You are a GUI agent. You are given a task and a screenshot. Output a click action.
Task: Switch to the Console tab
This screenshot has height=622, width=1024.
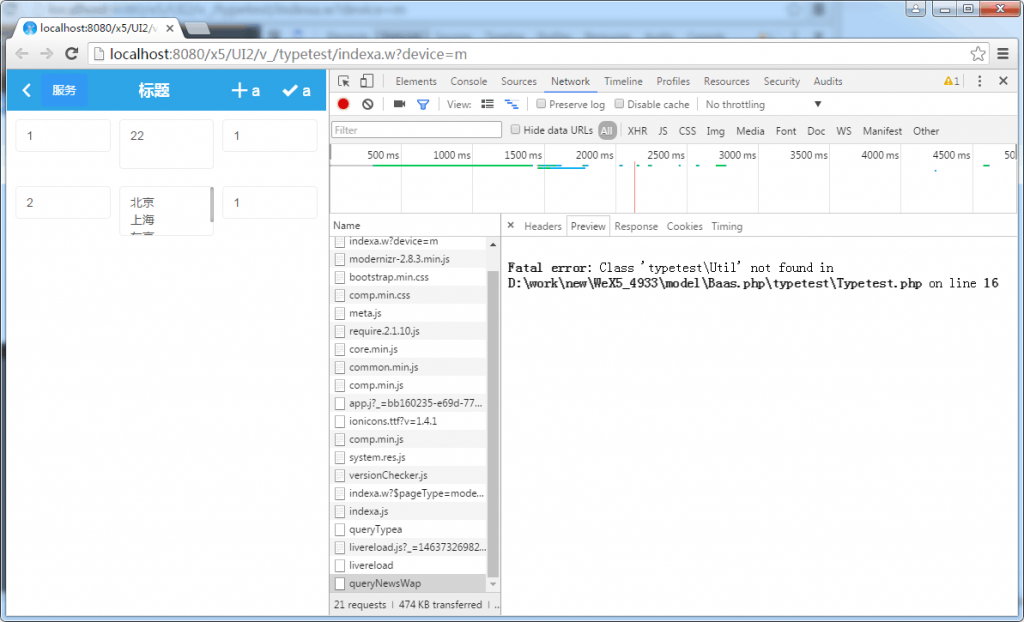[469, 81]
